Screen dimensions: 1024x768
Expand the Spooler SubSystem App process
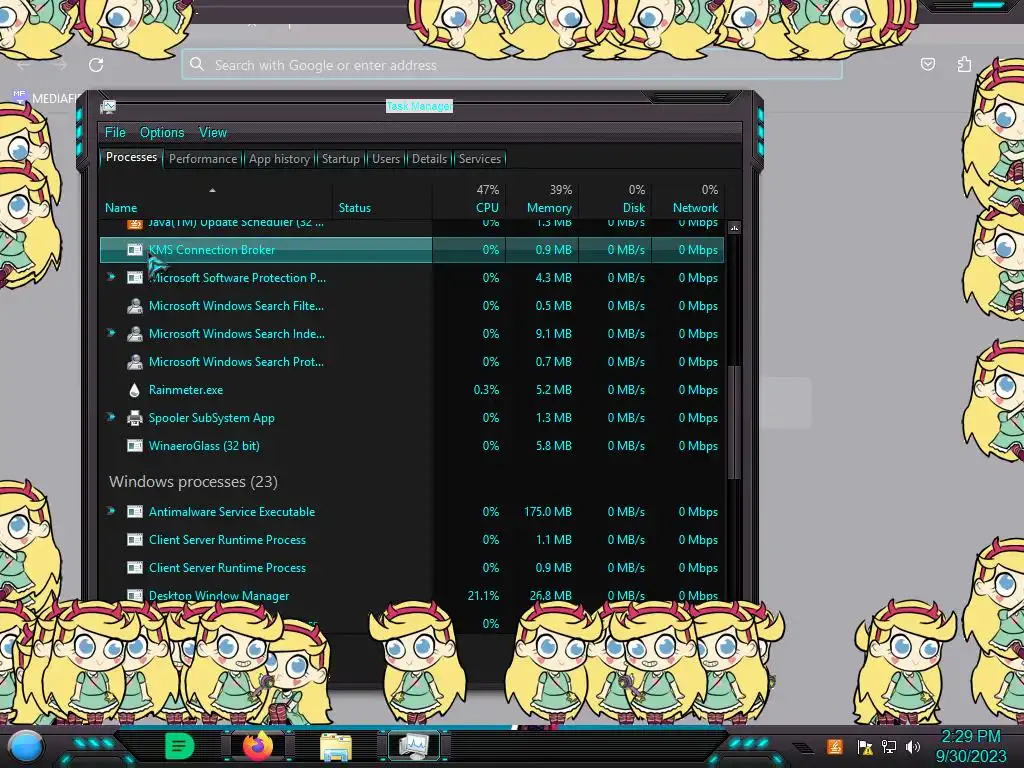[x=112, y=417]
